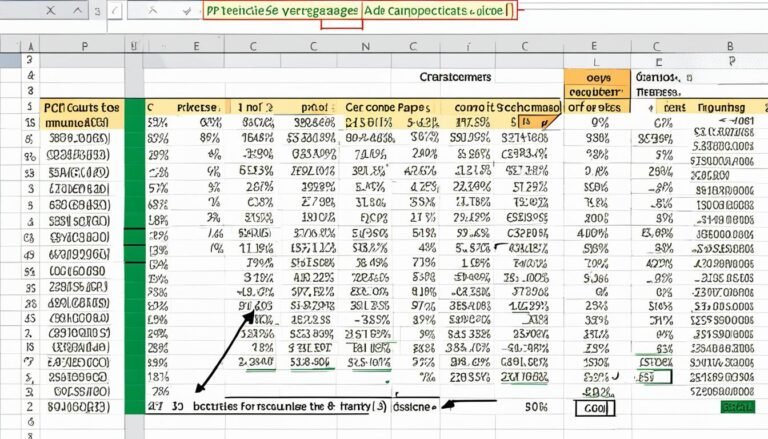Select the header cell 'Frgounhsg'
The height and width of the screenshot is (439, 768).
pos(721,107)
